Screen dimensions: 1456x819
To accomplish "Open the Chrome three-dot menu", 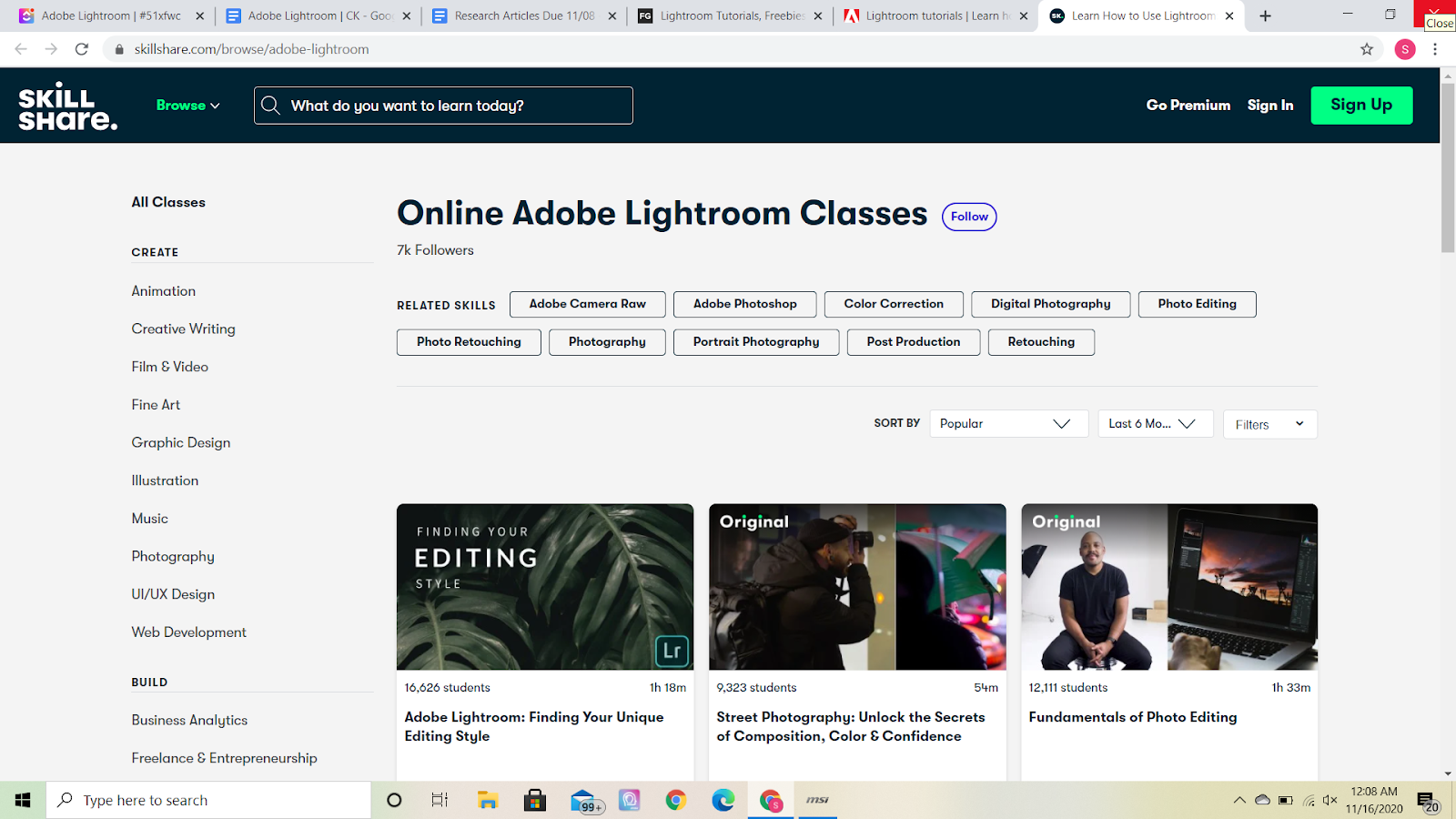I will coord(1435,49).
